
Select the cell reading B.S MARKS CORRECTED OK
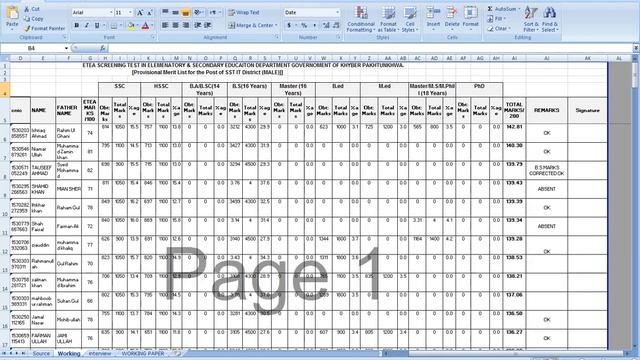[x=547, y=171]
